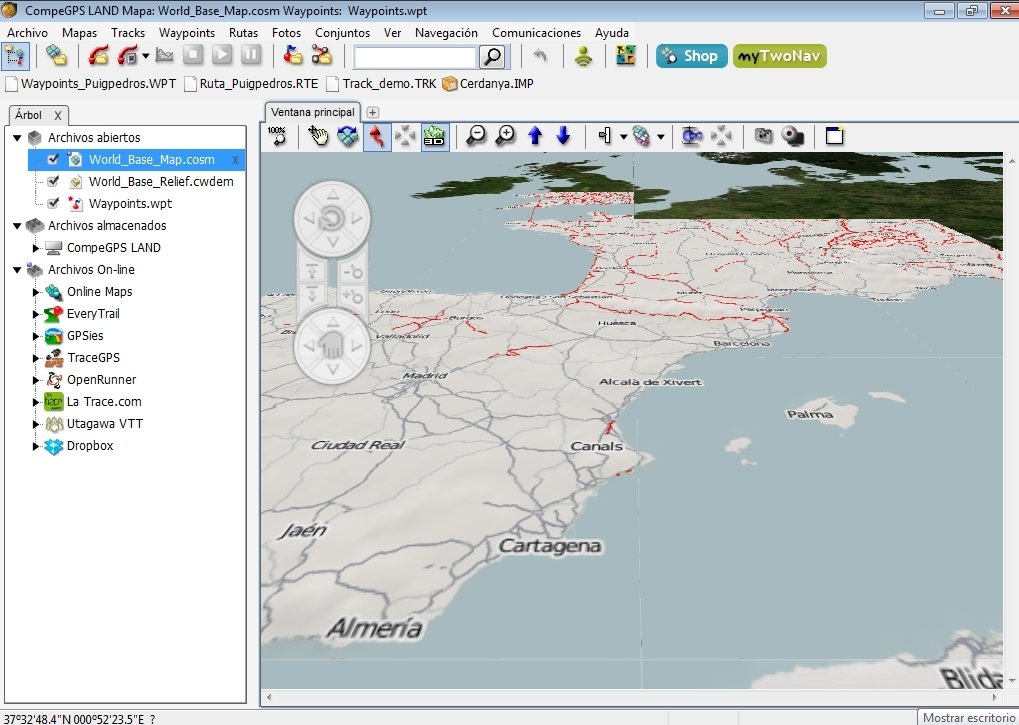1019x725 pixels.
Task: Expand the Dropbox tree node
Action: click(x=36, y=446)
